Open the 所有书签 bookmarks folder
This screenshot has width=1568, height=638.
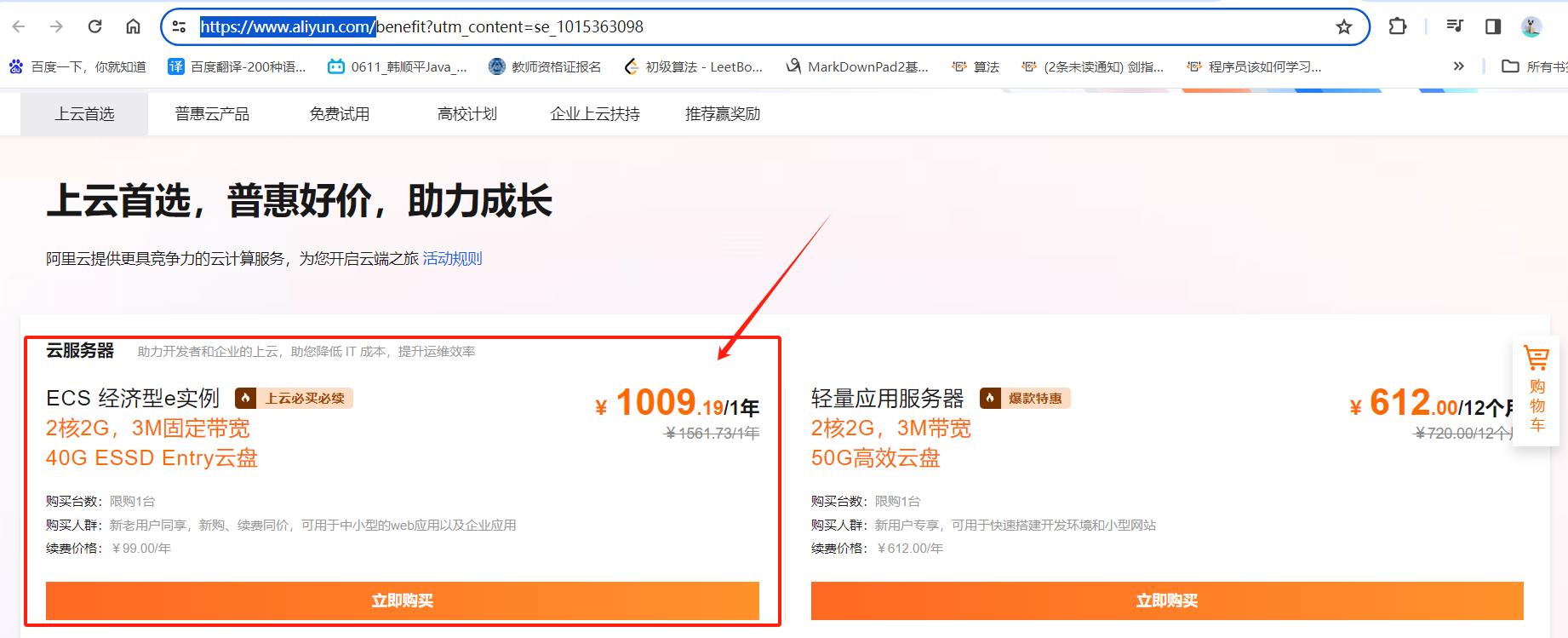[1534, 66]
